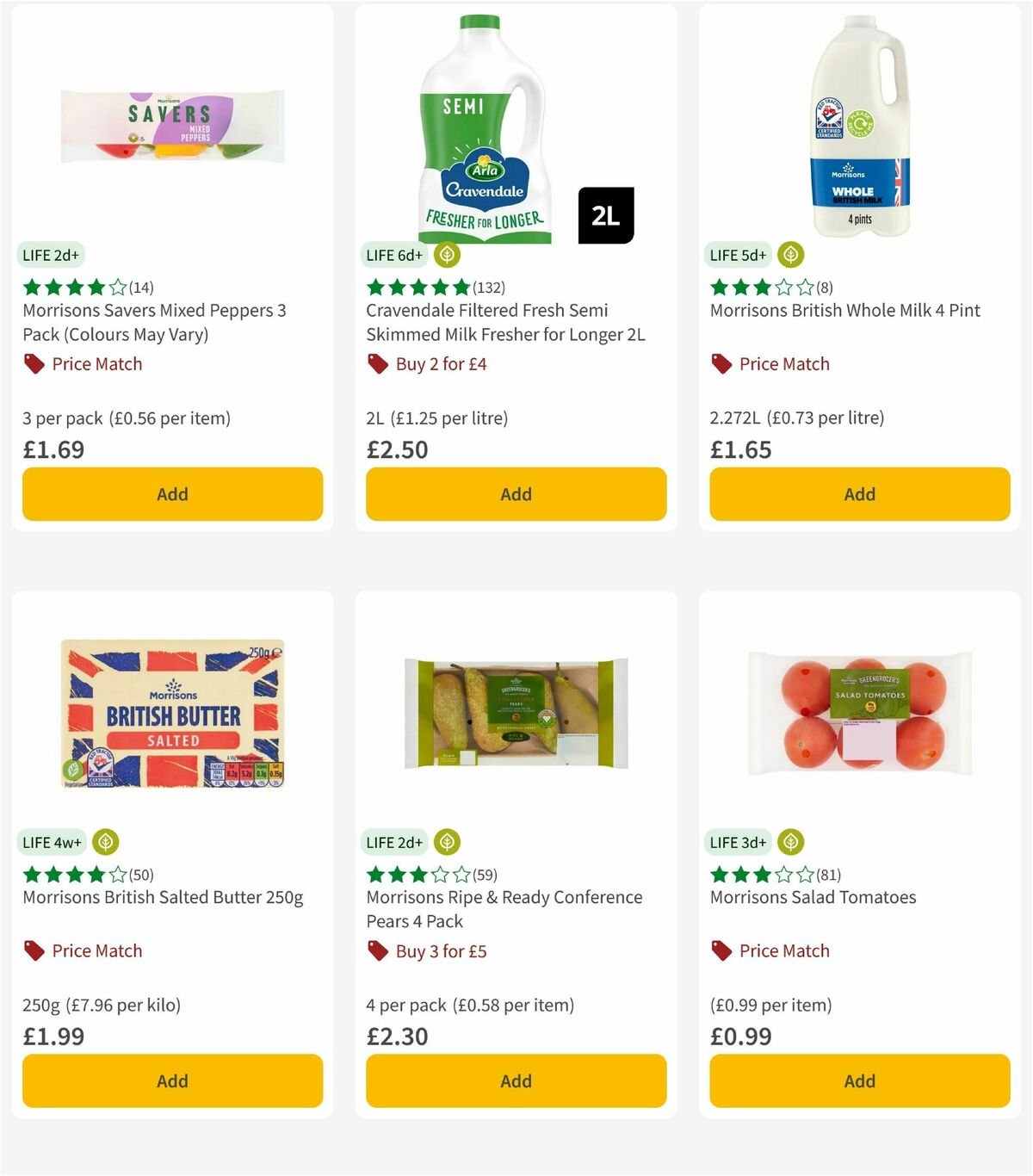Open reviews for British Salted Butter (50)

point(84,874)
